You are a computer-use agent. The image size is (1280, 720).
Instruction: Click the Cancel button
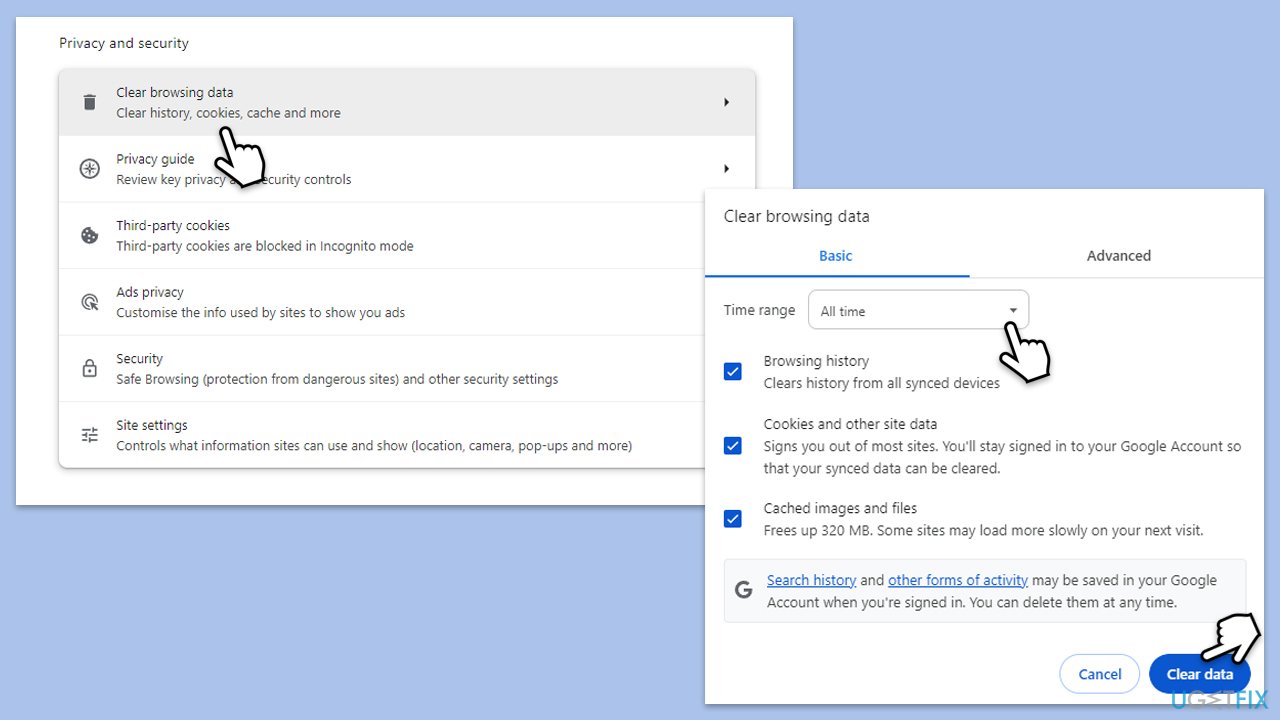coord(1100,674)
